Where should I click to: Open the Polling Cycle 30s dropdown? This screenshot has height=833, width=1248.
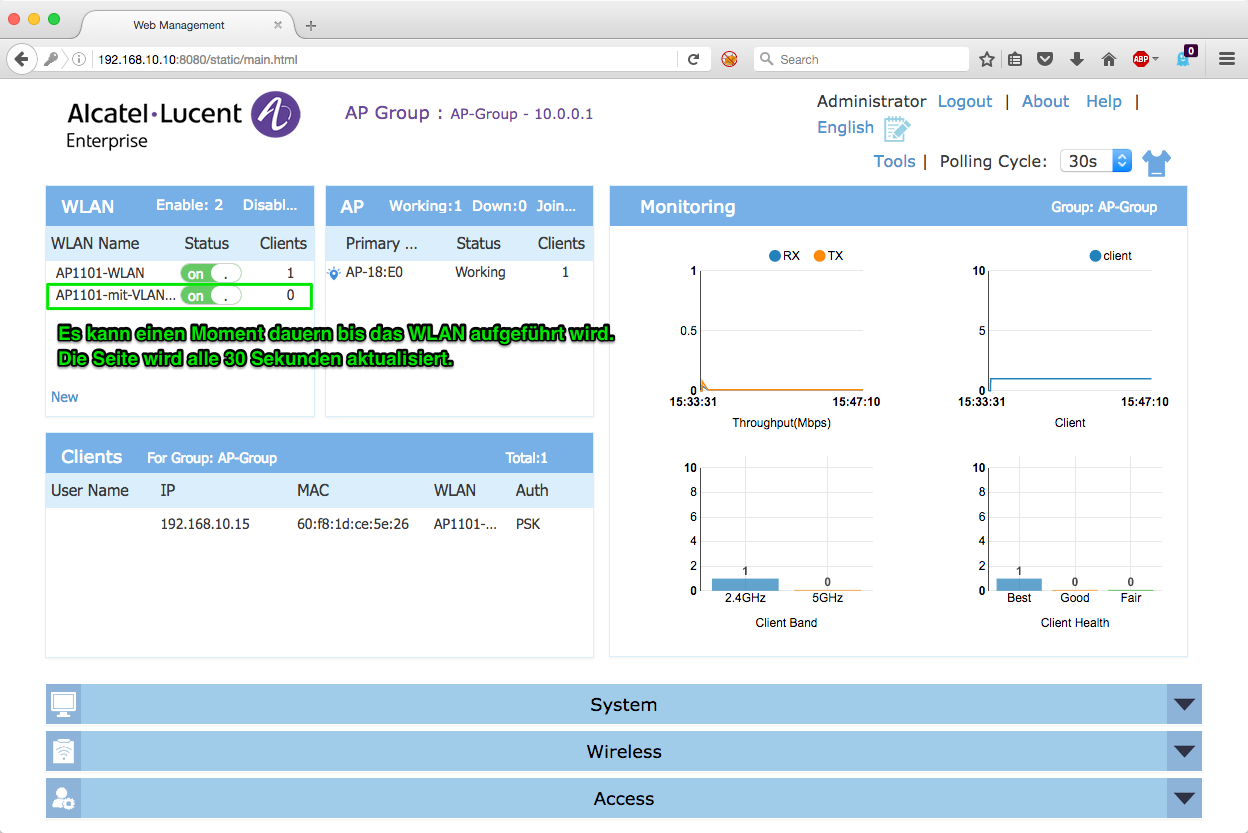[1096, 161]
